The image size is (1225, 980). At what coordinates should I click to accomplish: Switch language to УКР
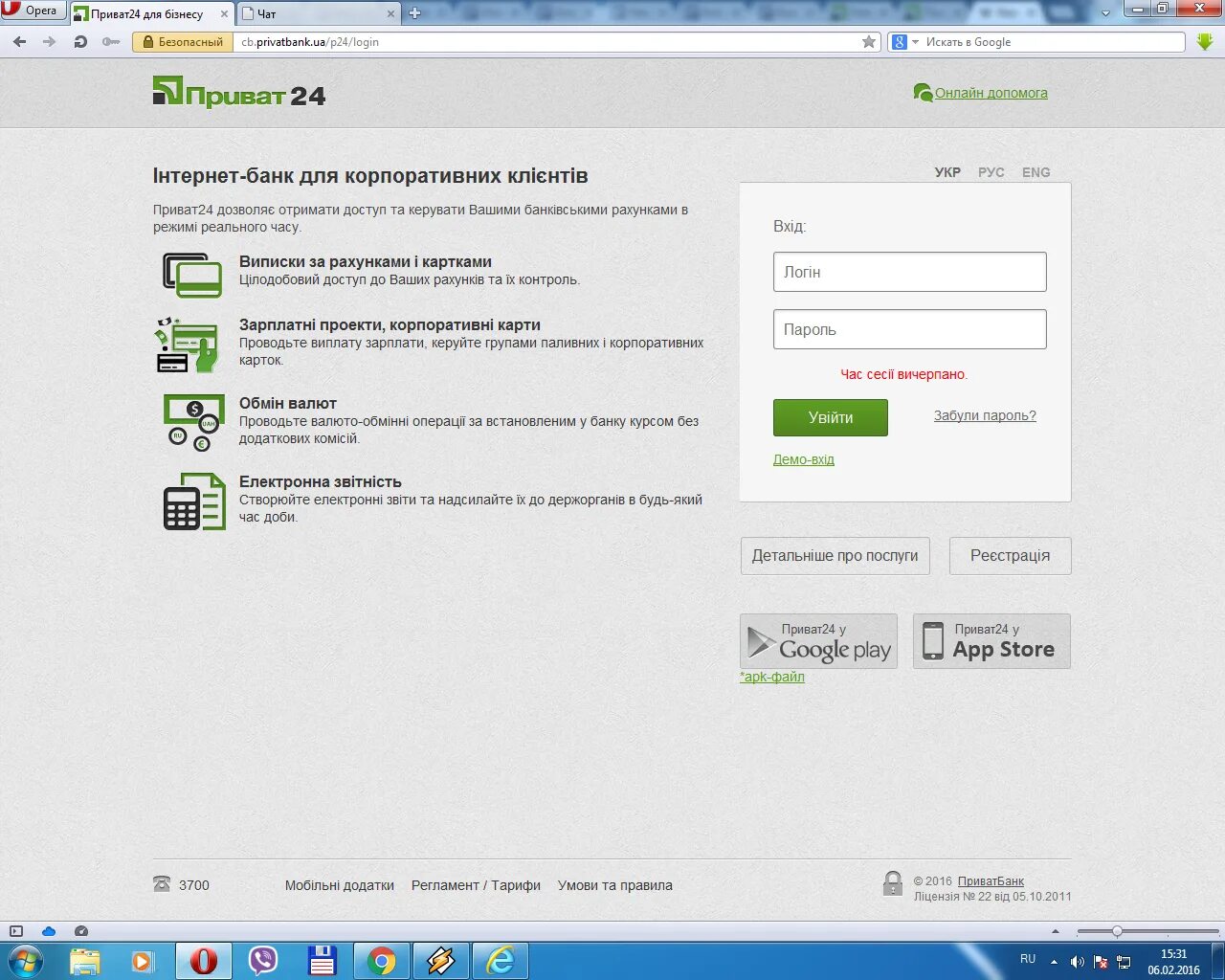coord(947,172)
